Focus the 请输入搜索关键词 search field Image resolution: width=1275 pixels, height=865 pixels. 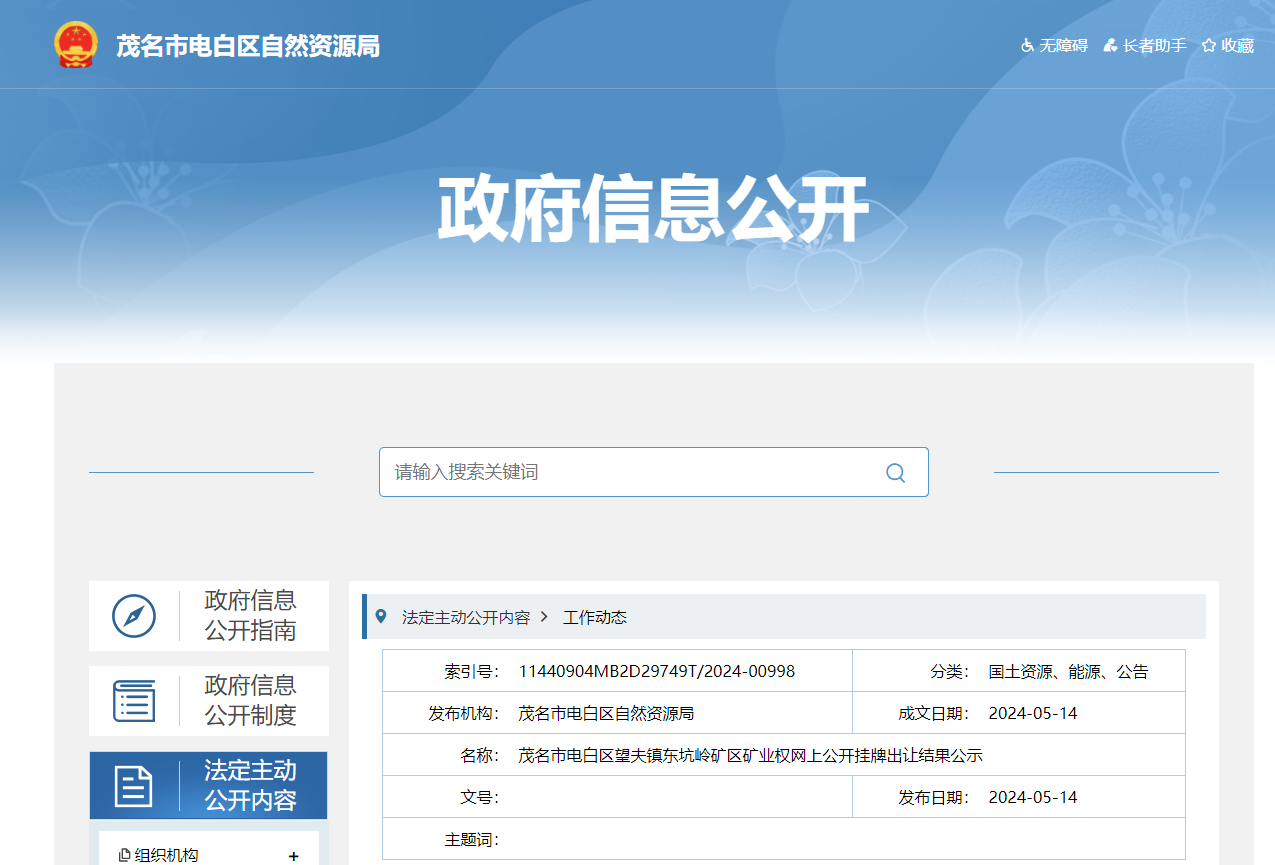tap(654, 472)
